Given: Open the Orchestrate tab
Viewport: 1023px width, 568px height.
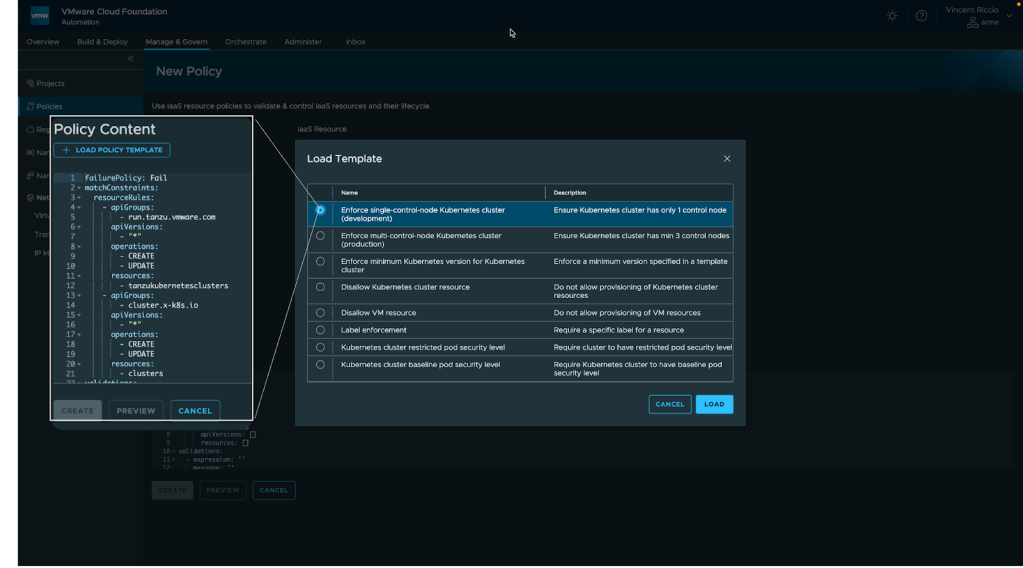Looking at the screenshot, I should [246, 42].
